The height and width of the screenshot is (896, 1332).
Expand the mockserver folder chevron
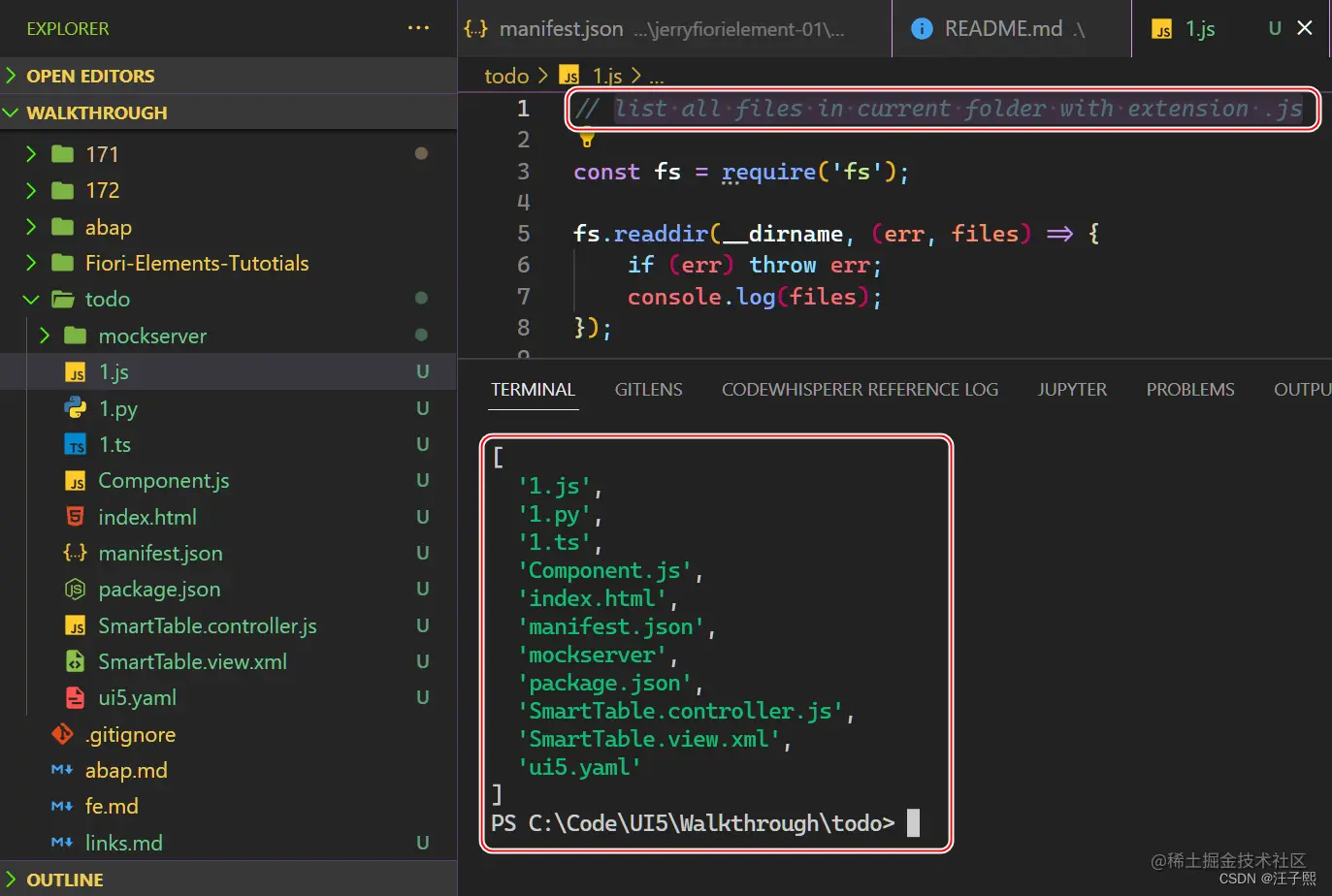click(x=45, y=336)
